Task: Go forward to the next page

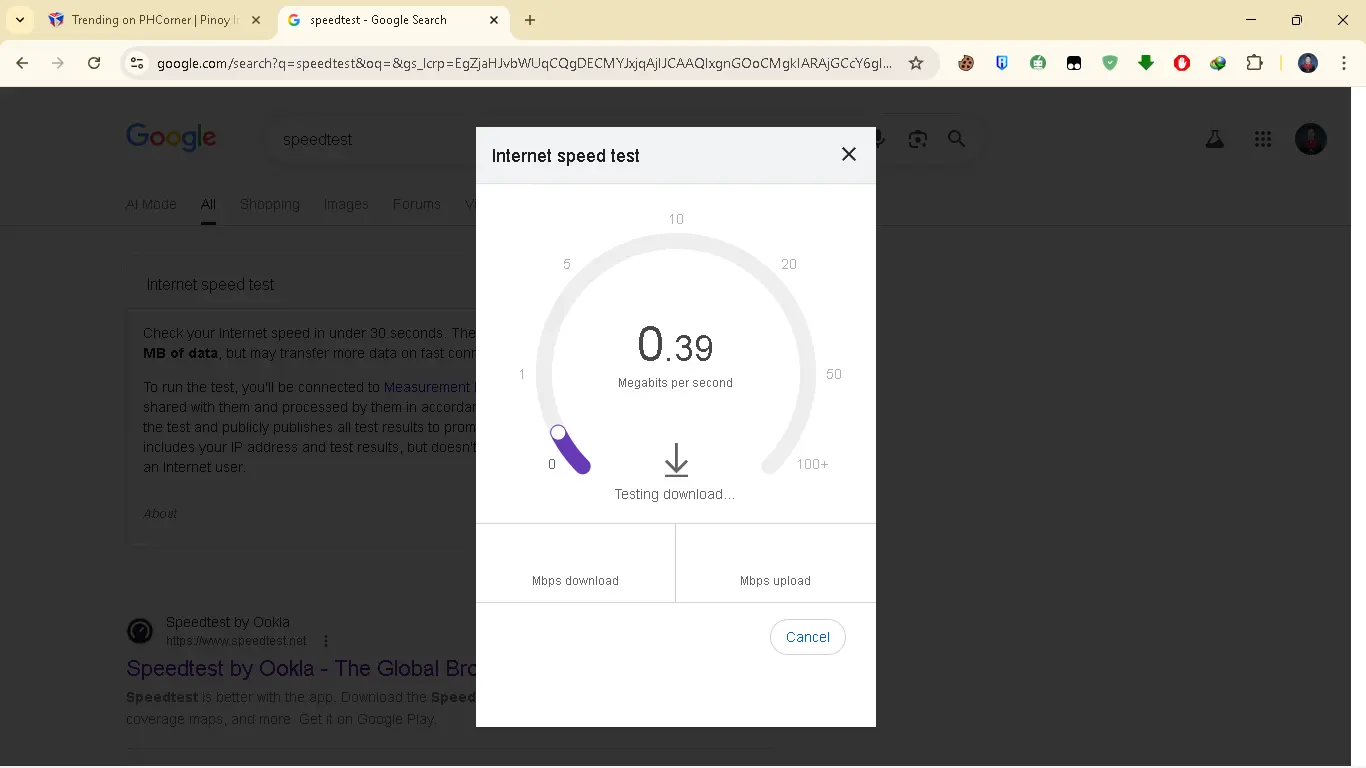Action: tap(58, 63)
